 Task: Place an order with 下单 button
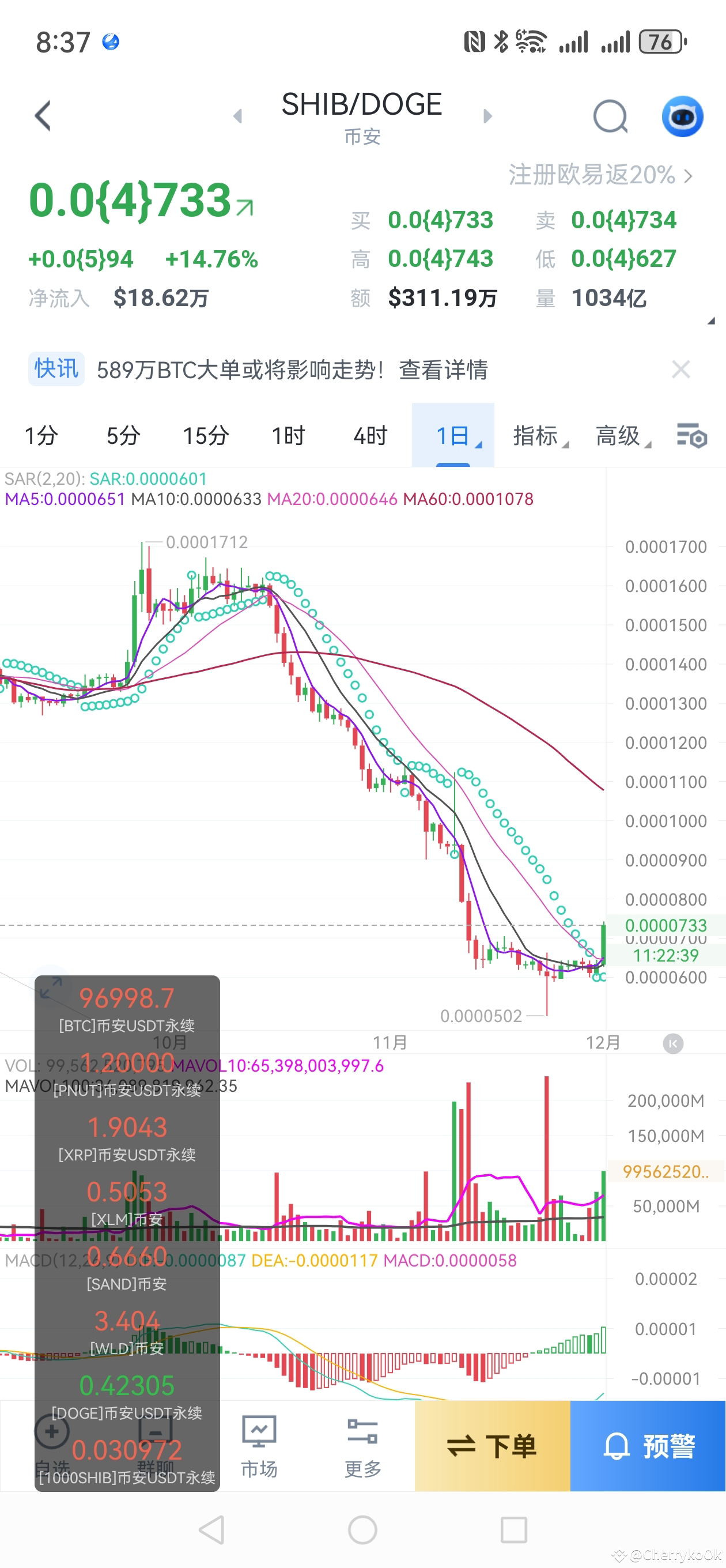(x=492, y=1446)
